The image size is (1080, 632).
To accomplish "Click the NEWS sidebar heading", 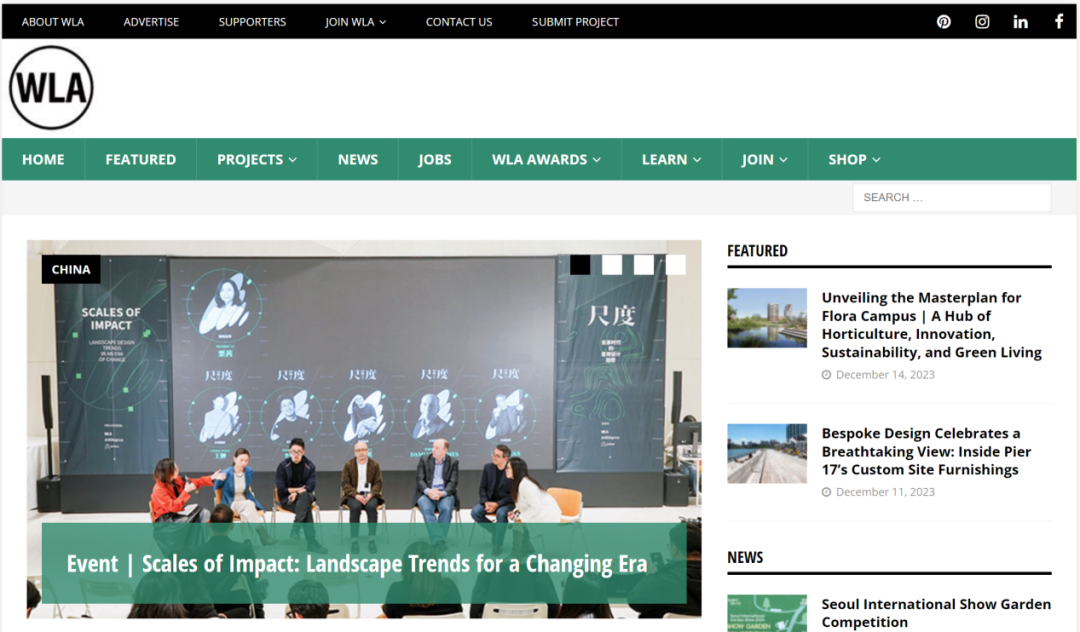I will tap(745, 558).
